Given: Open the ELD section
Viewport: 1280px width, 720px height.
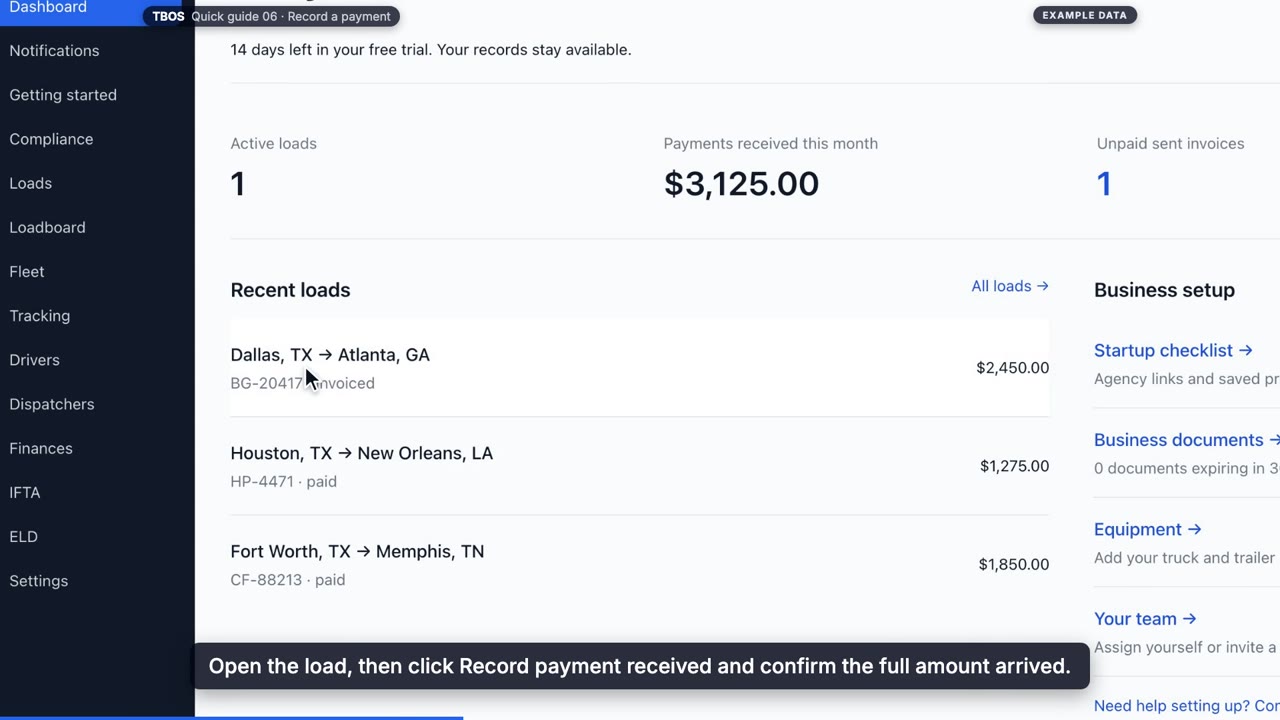Looking at the screenshot, I should pyautogui.click(x=23, y=536).
